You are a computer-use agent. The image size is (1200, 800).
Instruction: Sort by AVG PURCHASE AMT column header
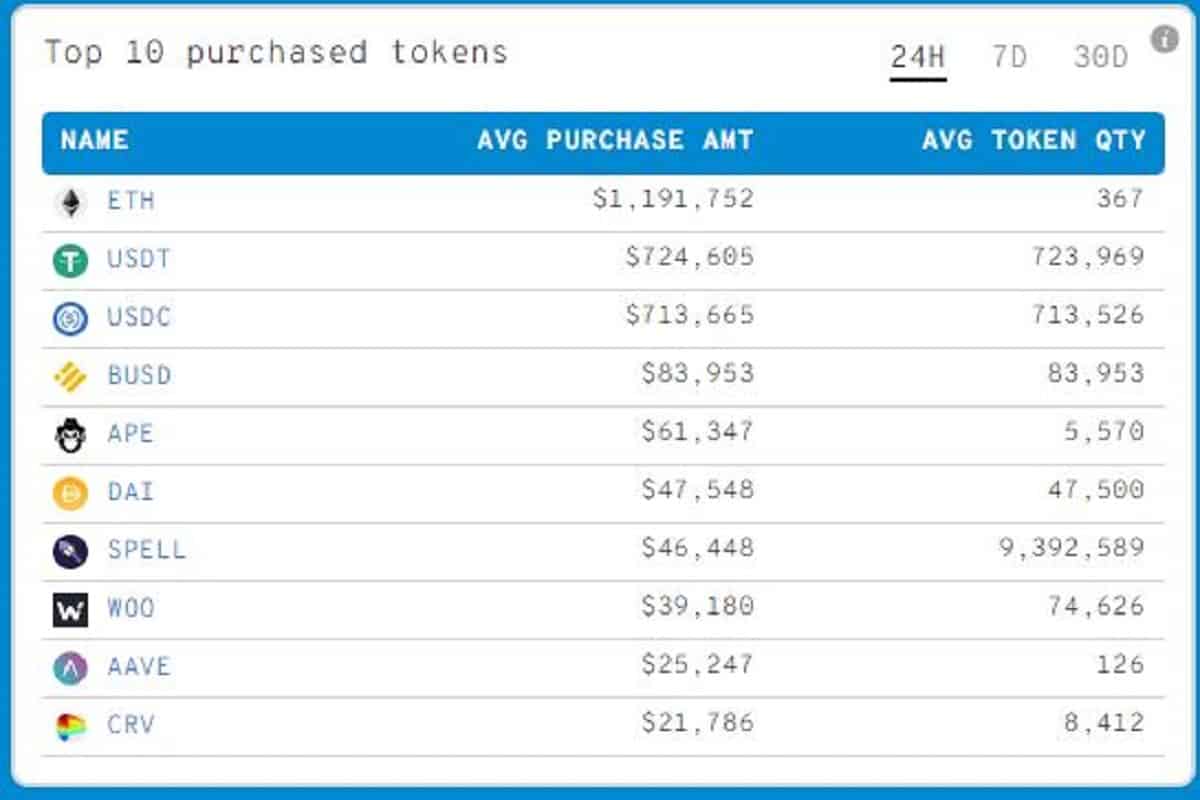pyautogui.click(x=614, y=141)
